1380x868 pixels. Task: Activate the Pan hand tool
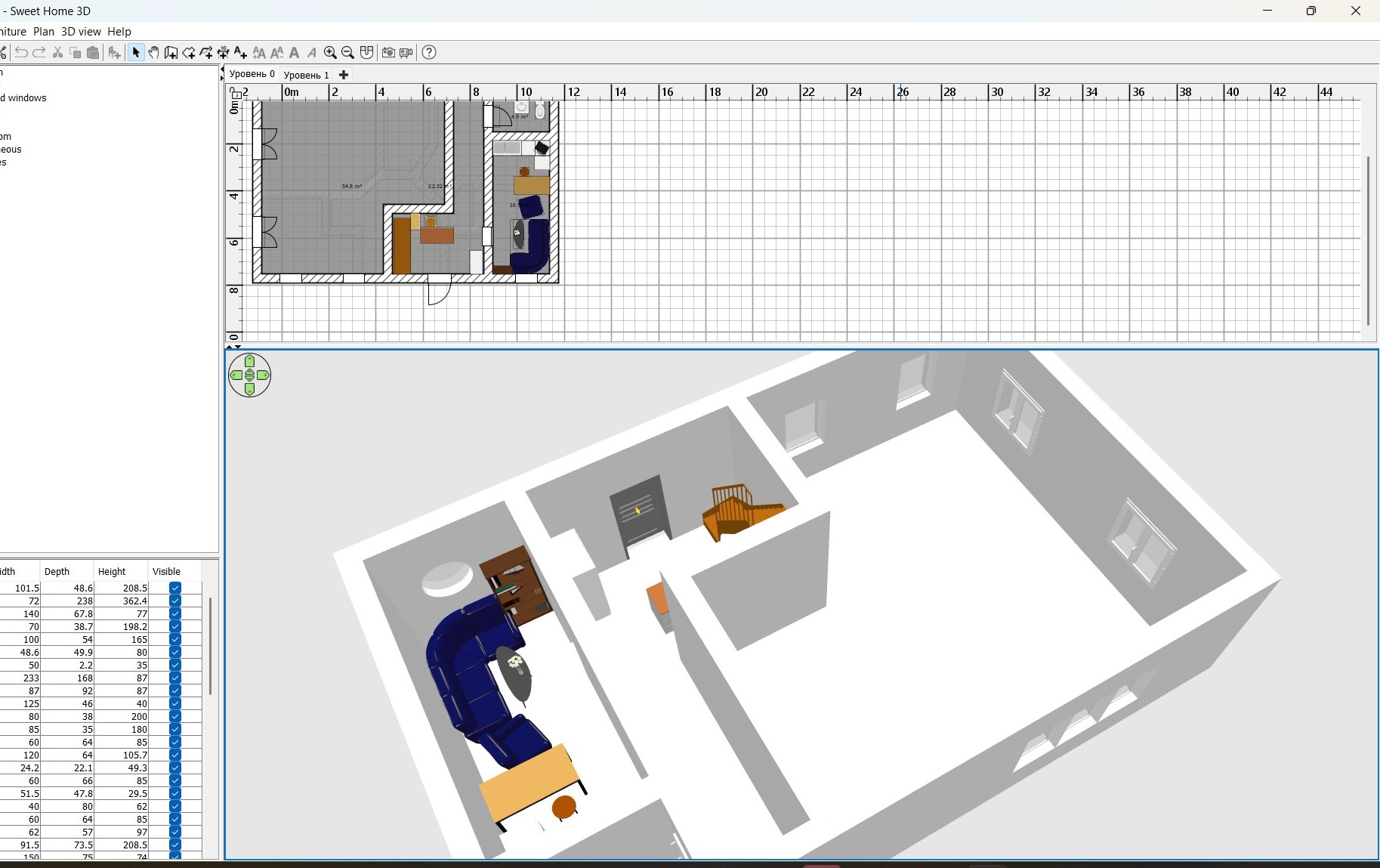[153, 52]
